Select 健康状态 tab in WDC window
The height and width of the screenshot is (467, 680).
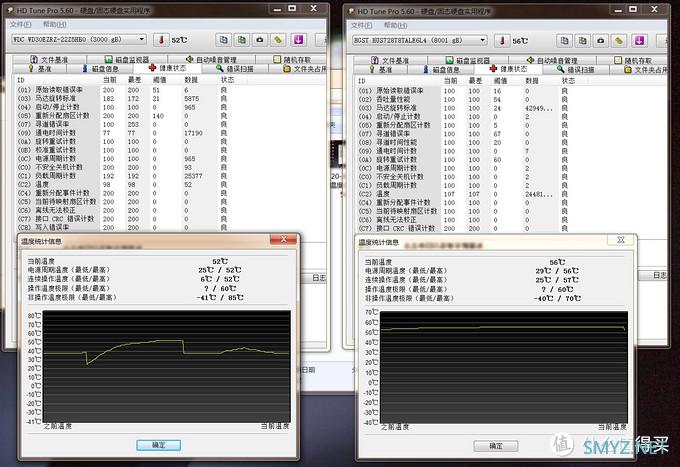click(167, 68)
